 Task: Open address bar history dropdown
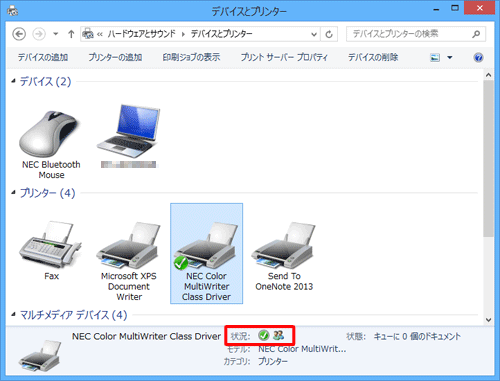tap(314, 34)
